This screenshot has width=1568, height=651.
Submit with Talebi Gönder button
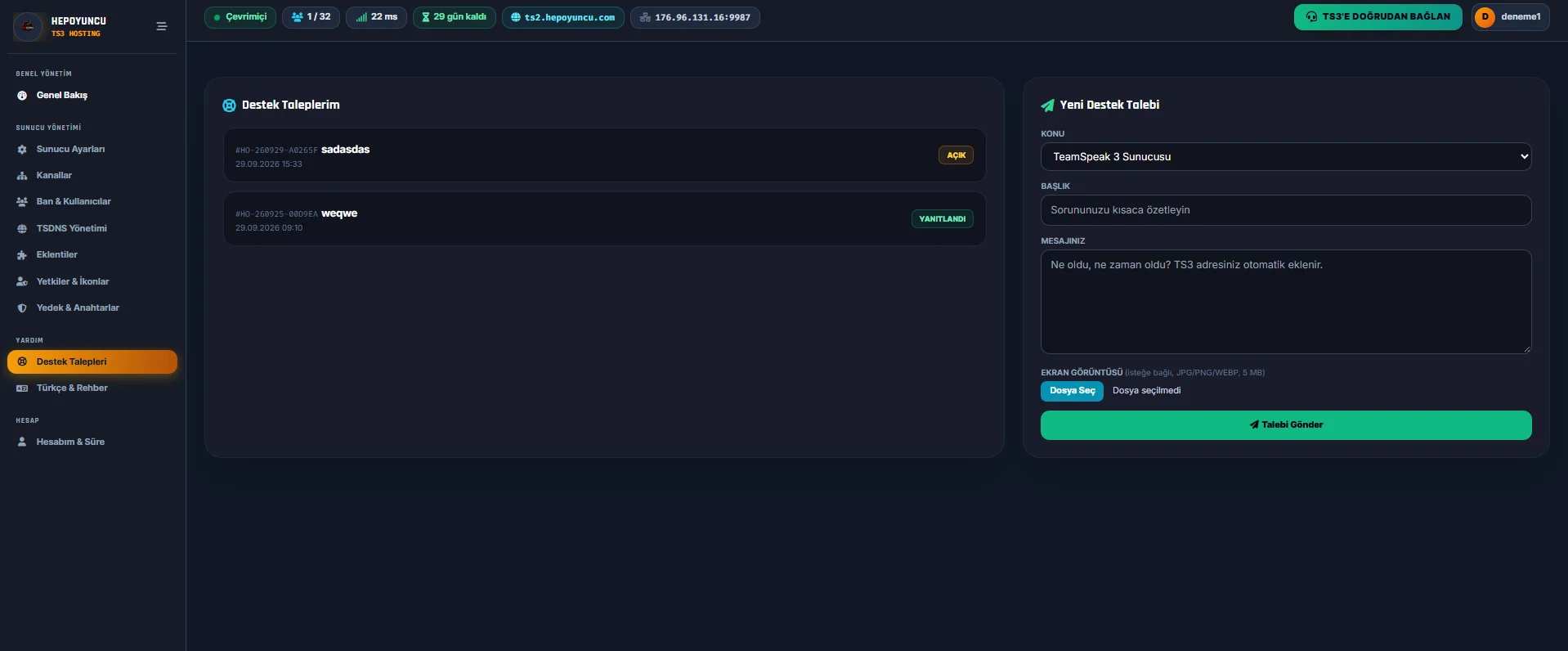1286,425
